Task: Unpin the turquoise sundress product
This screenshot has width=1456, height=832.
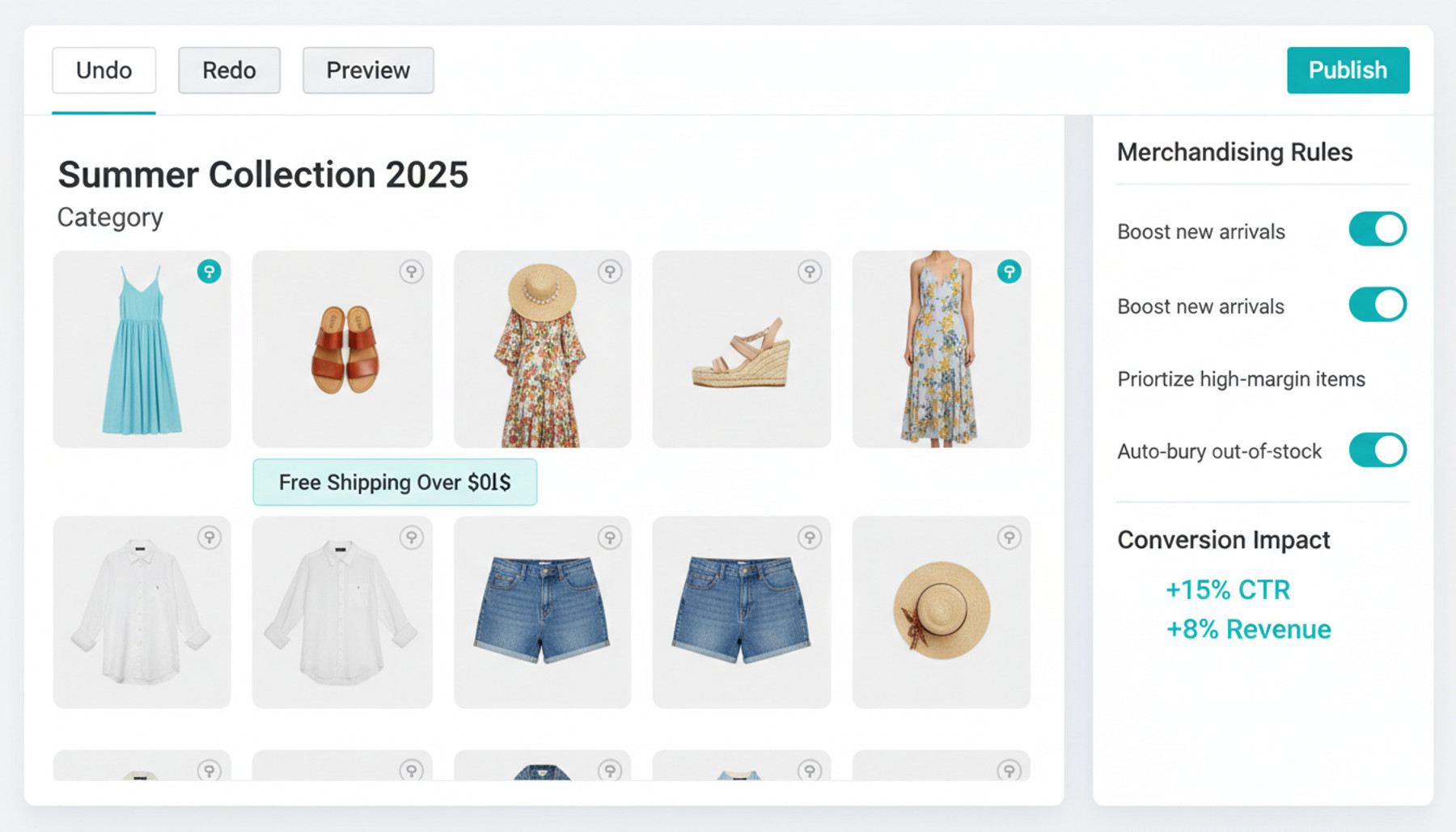Action: tap(210, 272)
